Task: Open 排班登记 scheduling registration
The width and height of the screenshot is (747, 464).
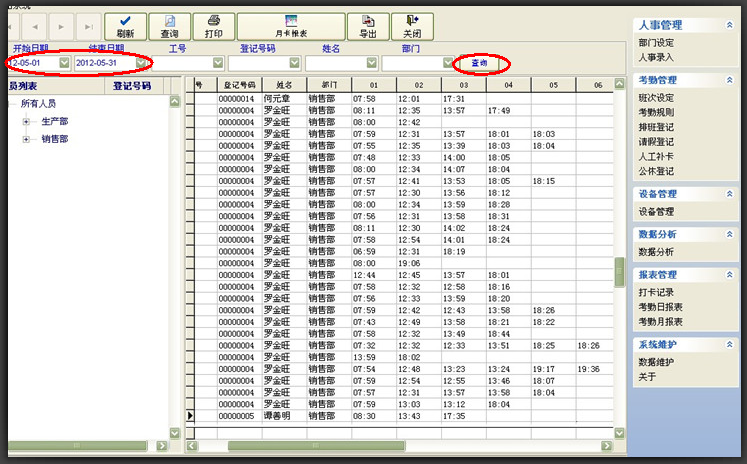Action: click(x=656, y=127)
